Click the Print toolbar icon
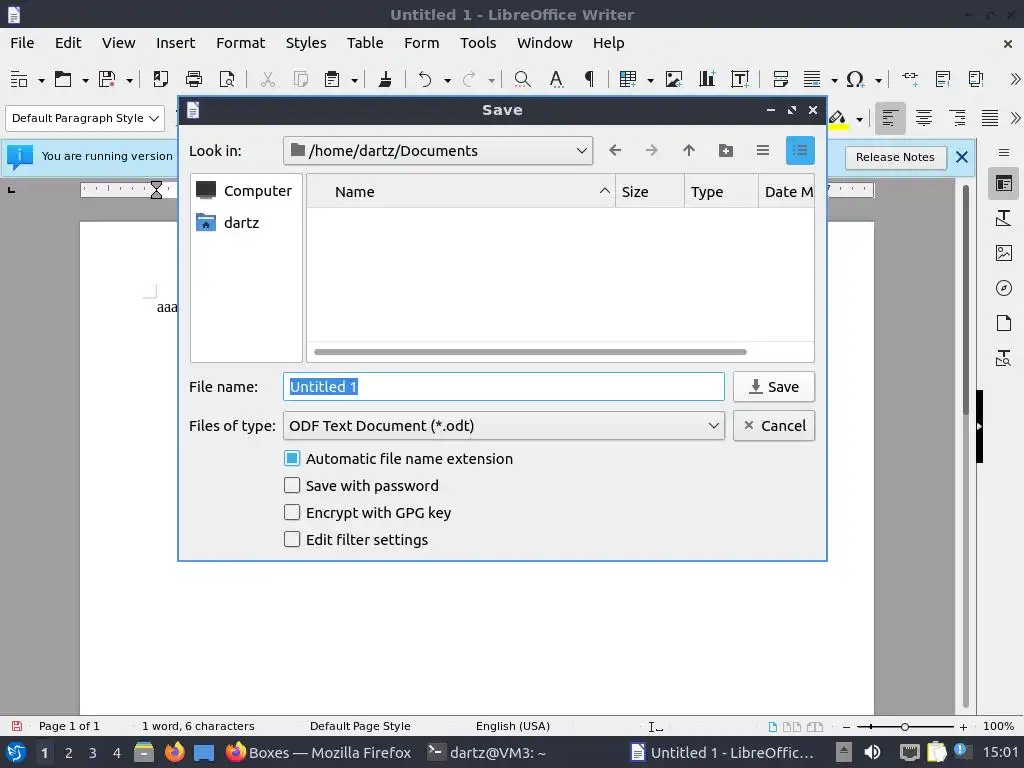Viewport: 1024px width, 768px height. coord(194,79)
